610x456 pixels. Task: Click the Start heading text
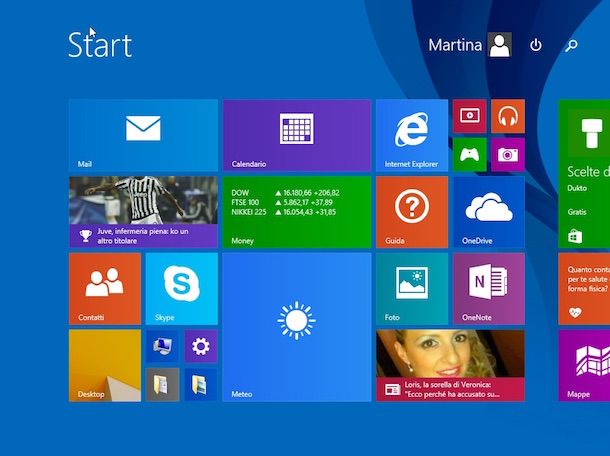100,45
